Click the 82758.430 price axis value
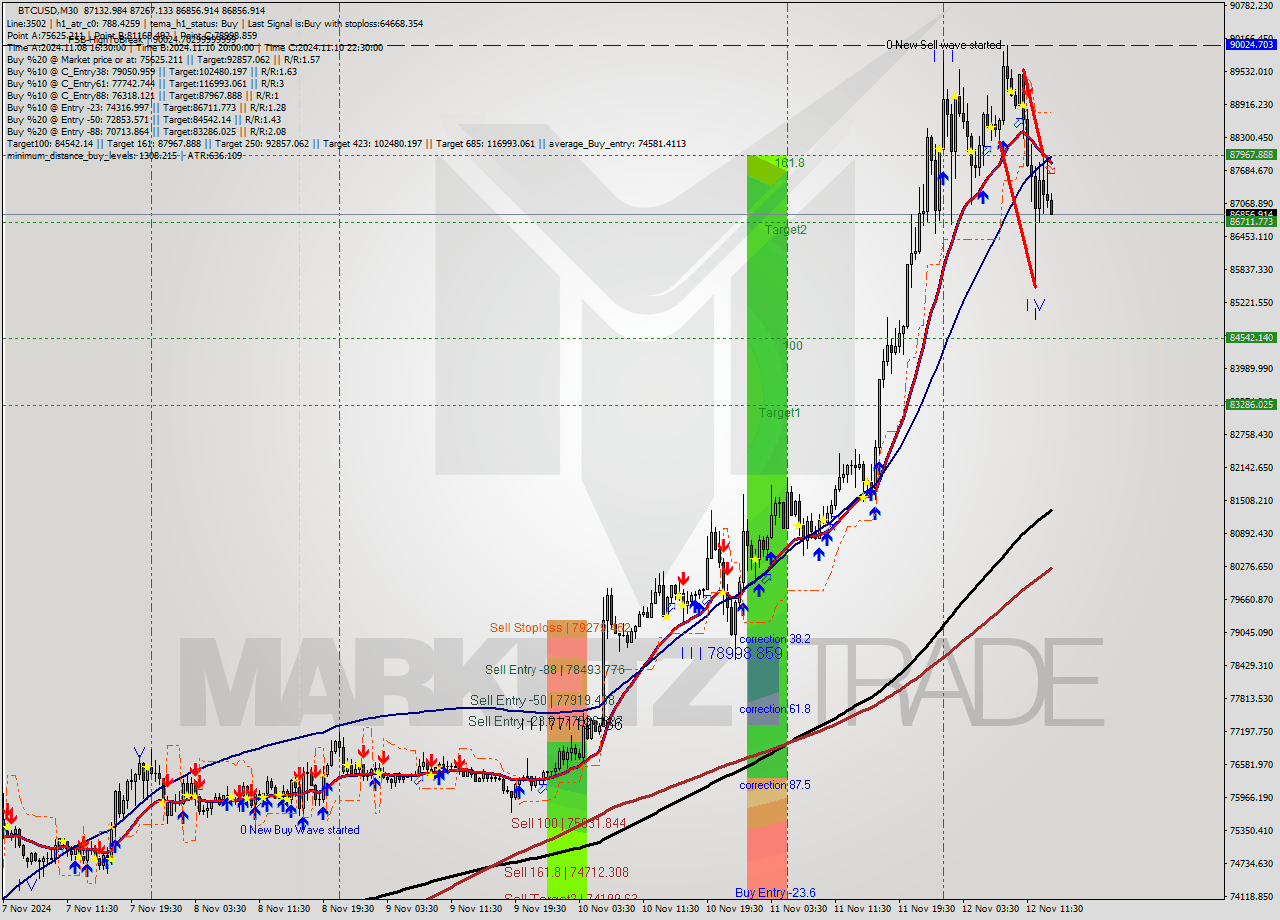 click(1251, 435)
